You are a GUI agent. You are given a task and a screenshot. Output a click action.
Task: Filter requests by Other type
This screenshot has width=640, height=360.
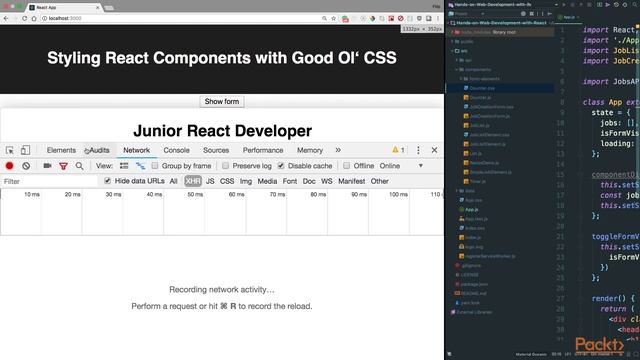[380, 181]
